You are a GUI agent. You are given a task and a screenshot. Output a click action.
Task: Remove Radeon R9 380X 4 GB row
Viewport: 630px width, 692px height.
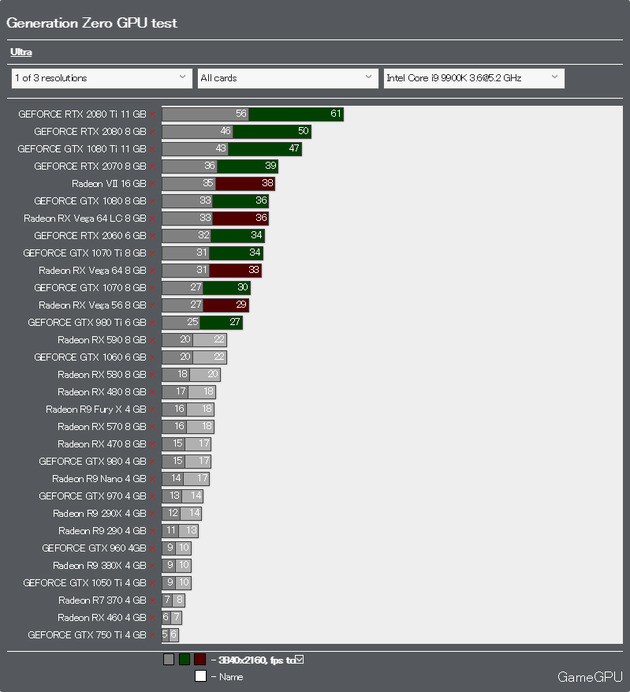point(152,566)
